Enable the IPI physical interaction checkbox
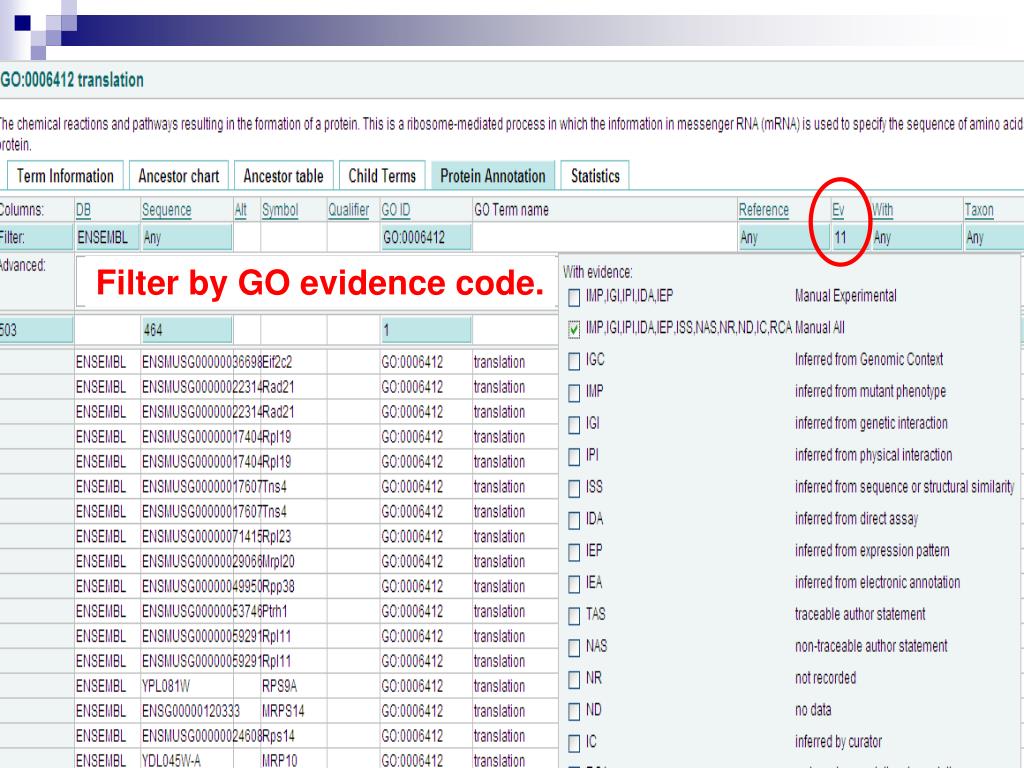 coord(574,457)
